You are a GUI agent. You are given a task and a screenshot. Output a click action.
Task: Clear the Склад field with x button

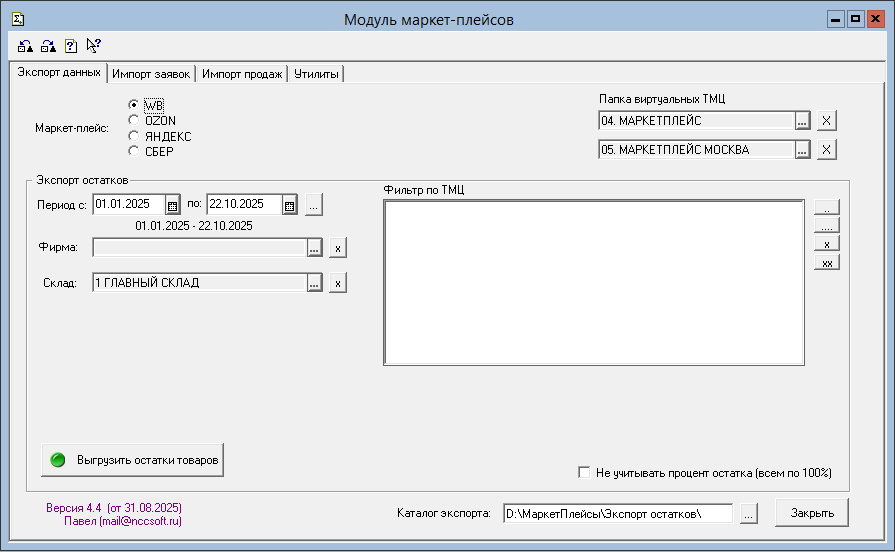339,283
